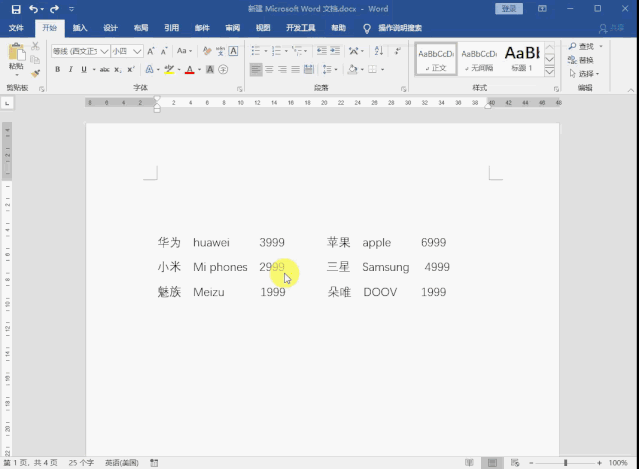Open the borders dropdown arrow
This screenshot has width=639, height=469.
coord(382,70)
